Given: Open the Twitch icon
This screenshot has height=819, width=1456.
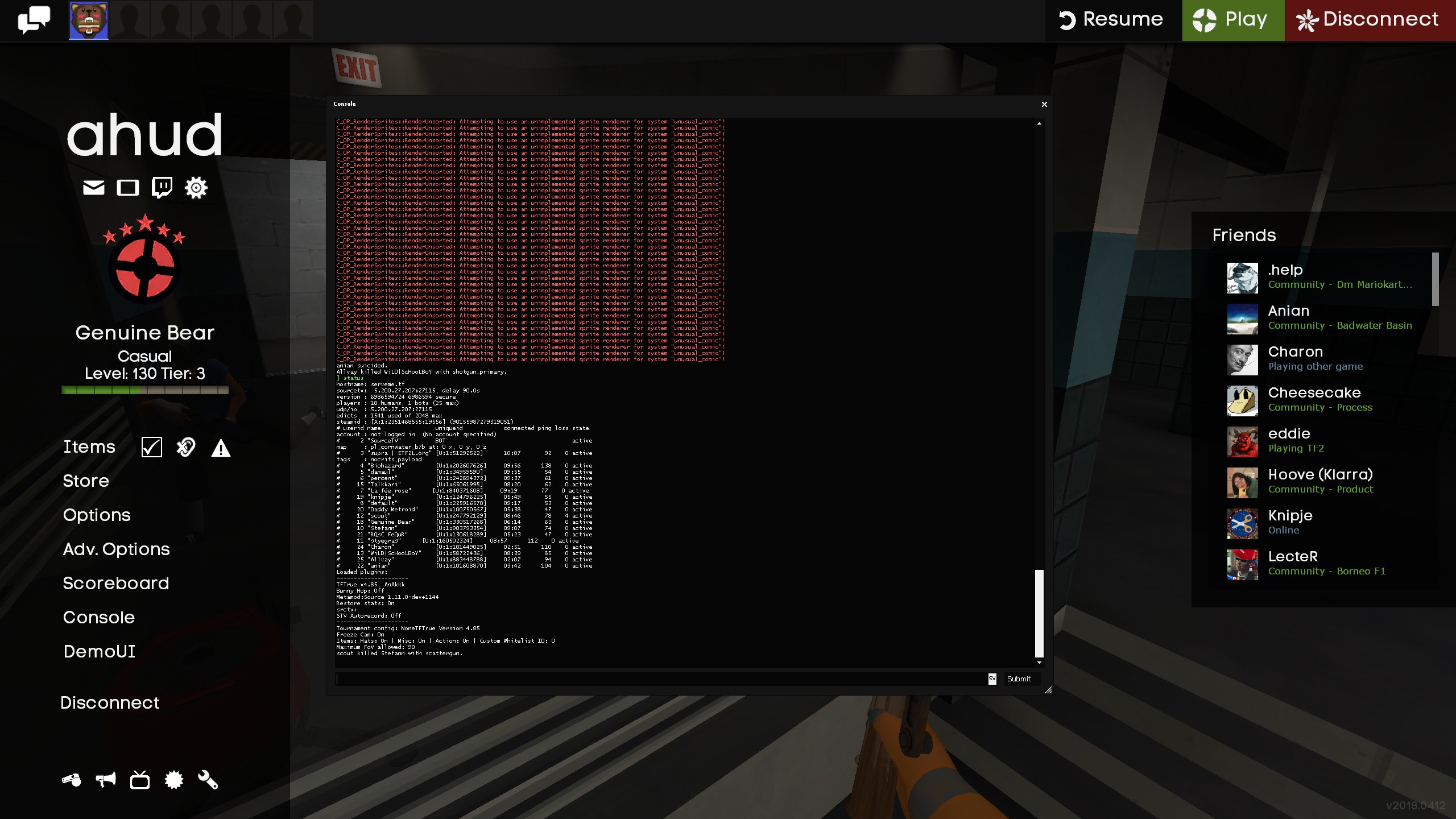Looking at the screenshot, I should coord(162,187).
